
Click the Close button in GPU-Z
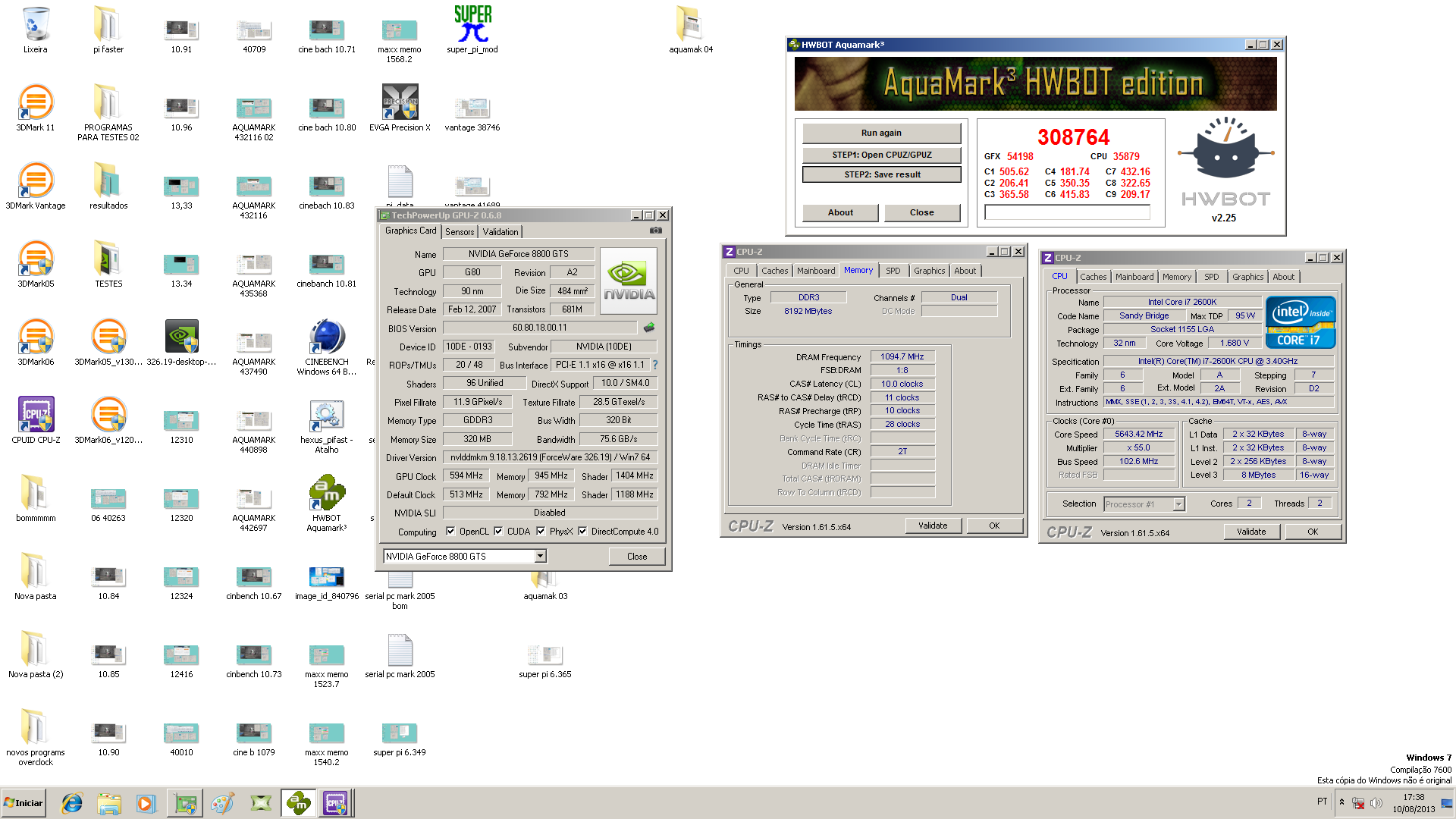point(637,557)
